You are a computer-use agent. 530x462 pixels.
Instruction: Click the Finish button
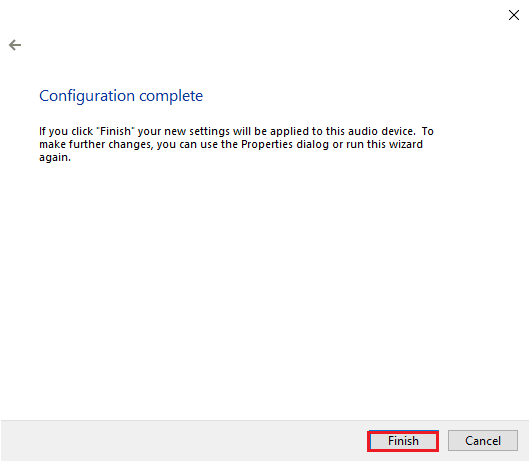tap(403, 441)
